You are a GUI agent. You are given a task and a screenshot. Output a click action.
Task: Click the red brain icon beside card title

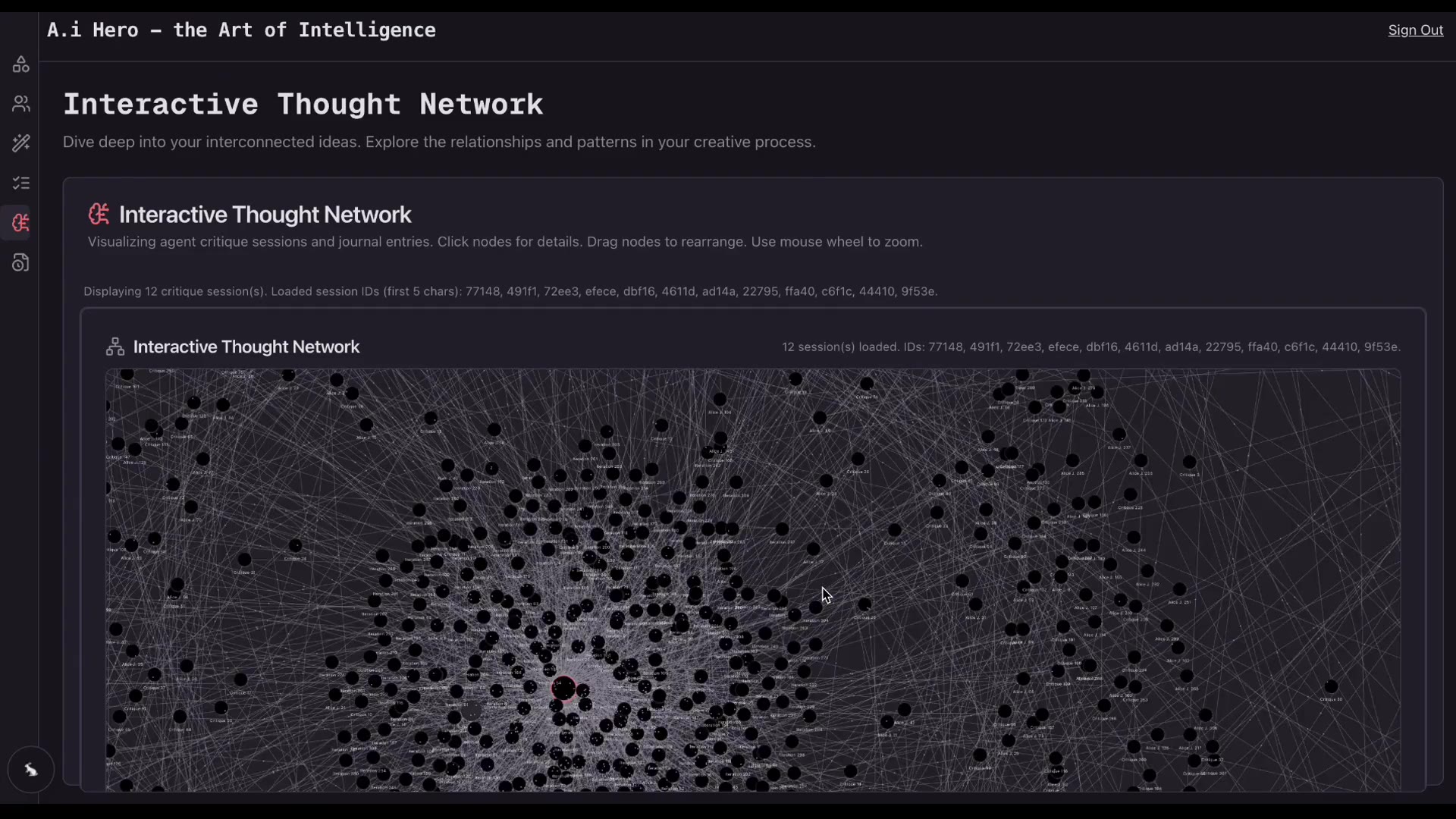pyautogui.click(x=99, y=214)
